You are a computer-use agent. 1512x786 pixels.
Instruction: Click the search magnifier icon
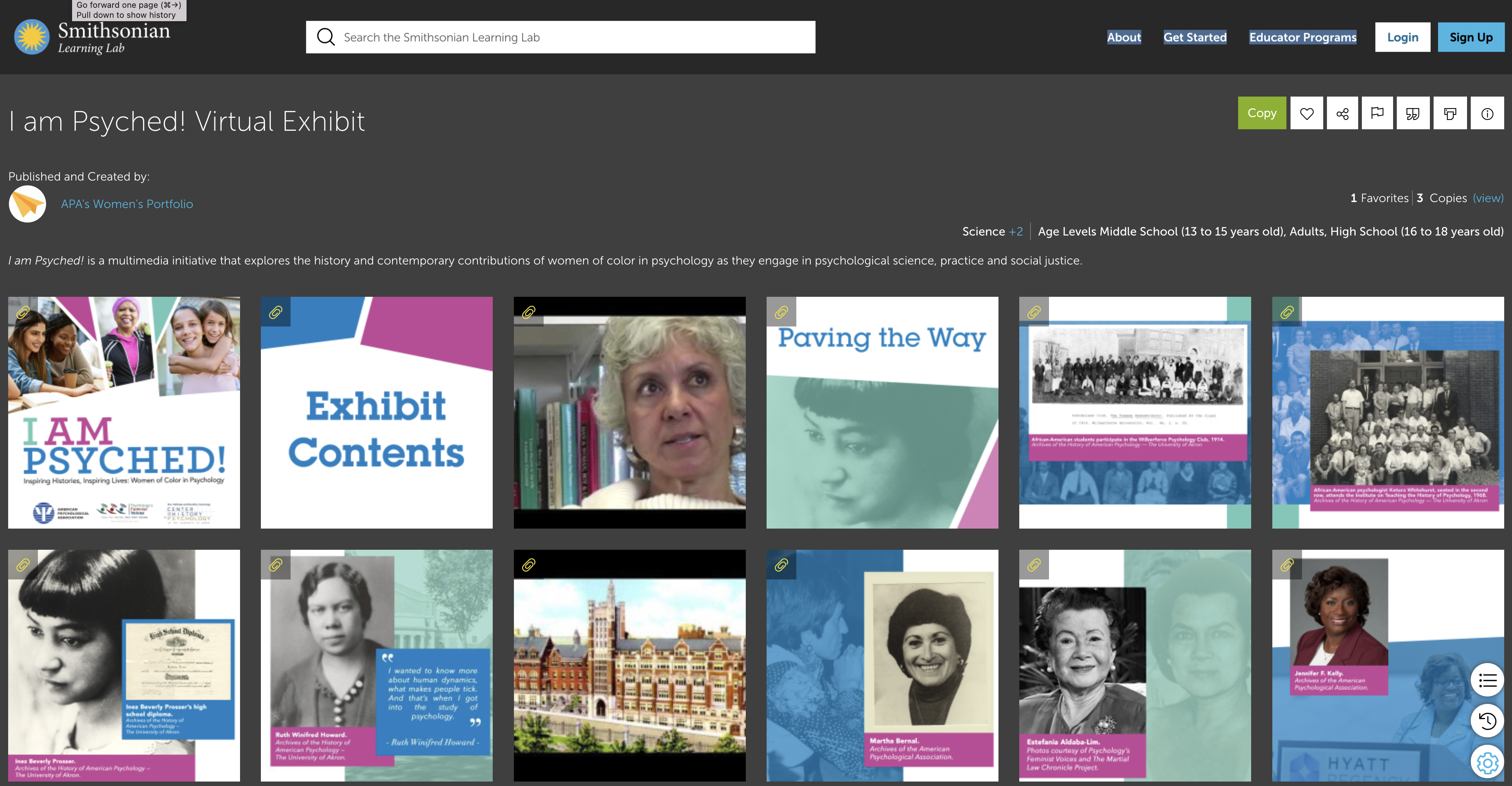326,37
